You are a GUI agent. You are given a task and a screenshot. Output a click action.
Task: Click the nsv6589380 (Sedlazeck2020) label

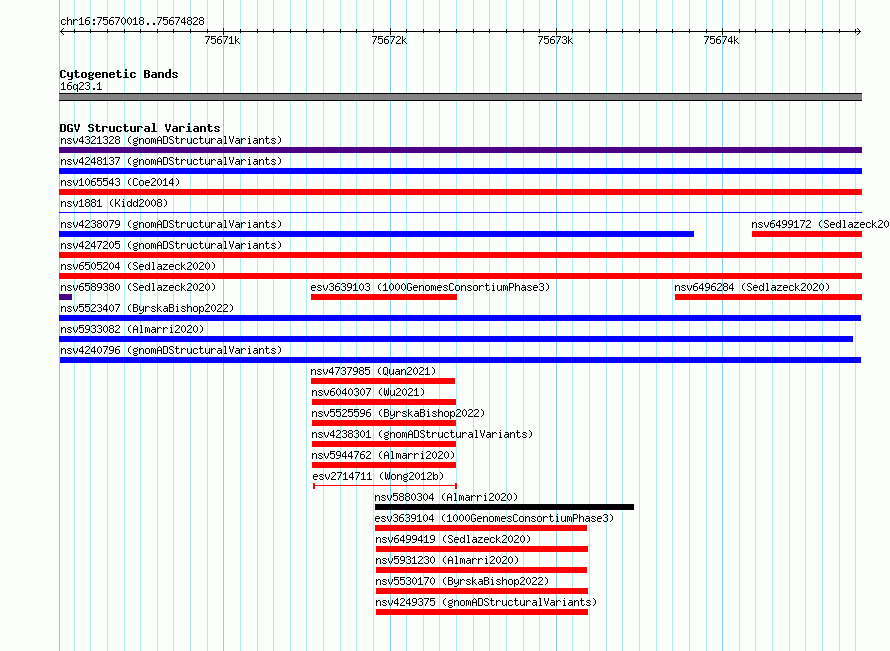138,287
